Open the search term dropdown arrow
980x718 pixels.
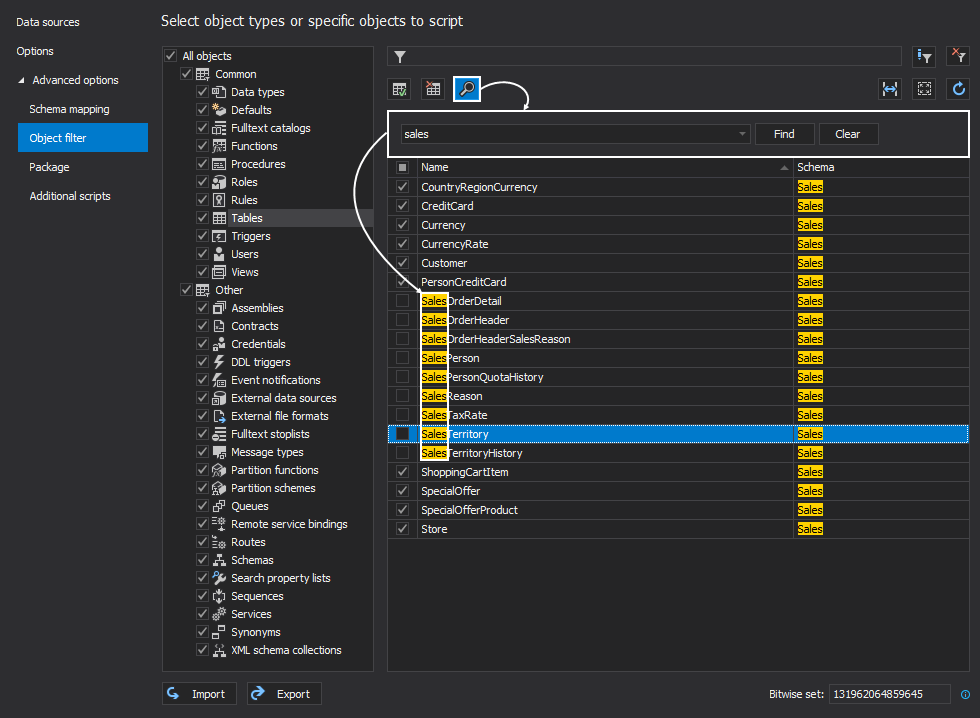(742, 134)
